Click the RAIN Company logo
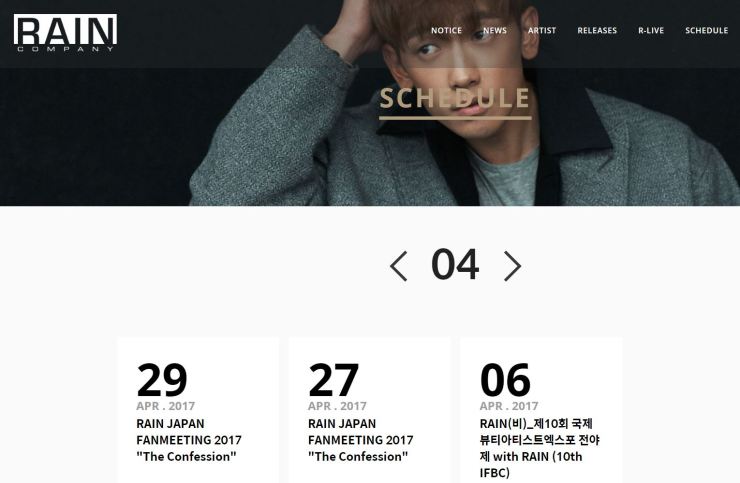The width and height of the screenshot is (740, 483). pos(65,32)
